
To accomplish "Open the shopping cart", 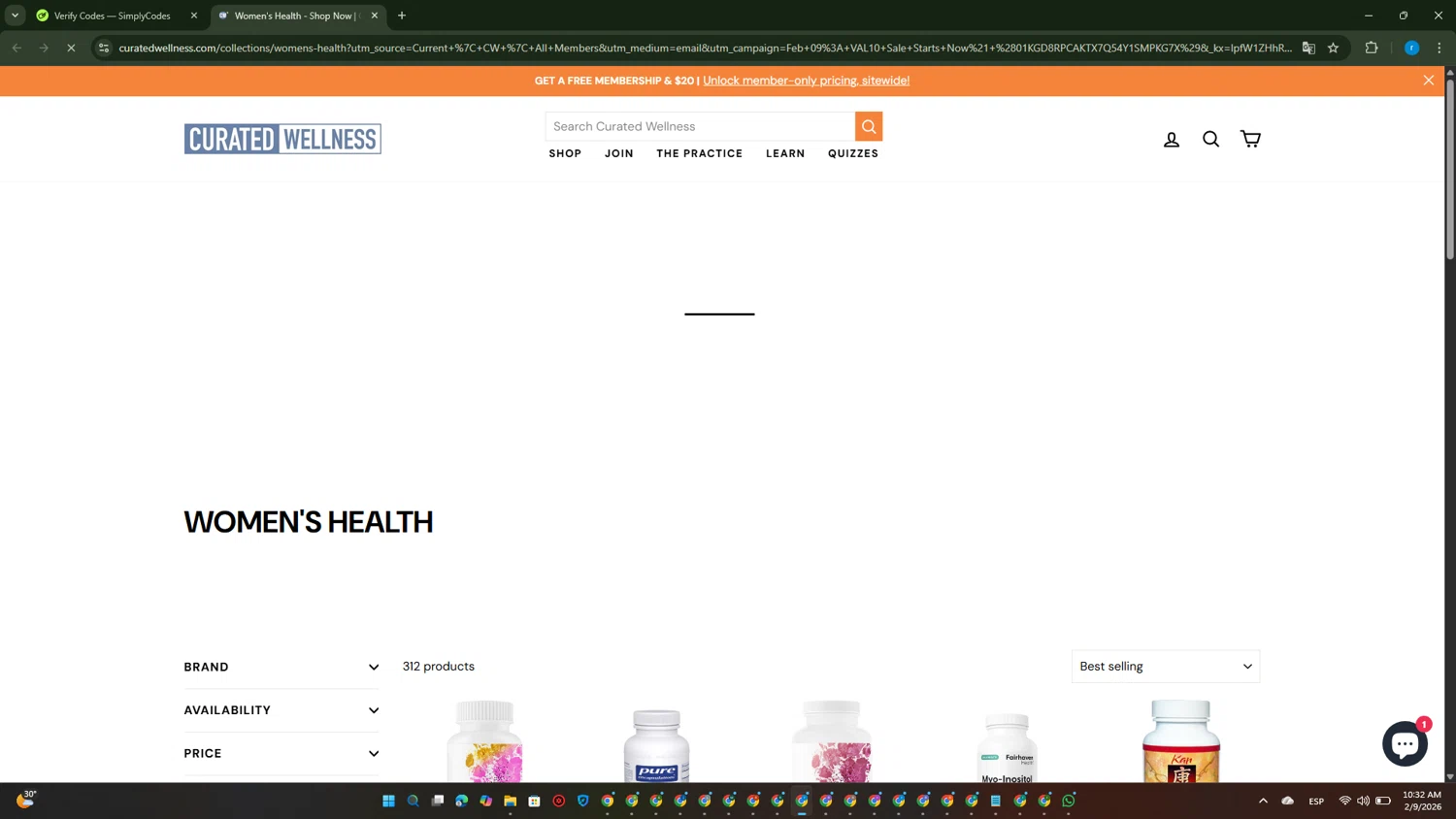I will tap(1250, 139).
